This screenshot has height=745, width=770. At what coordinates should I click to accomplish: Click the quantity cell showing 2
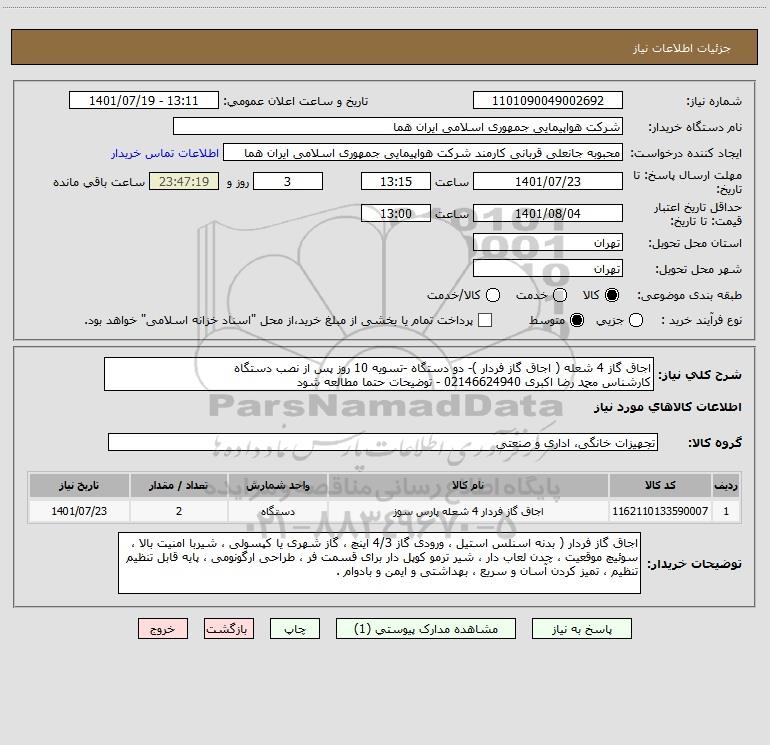coord(179,511)
